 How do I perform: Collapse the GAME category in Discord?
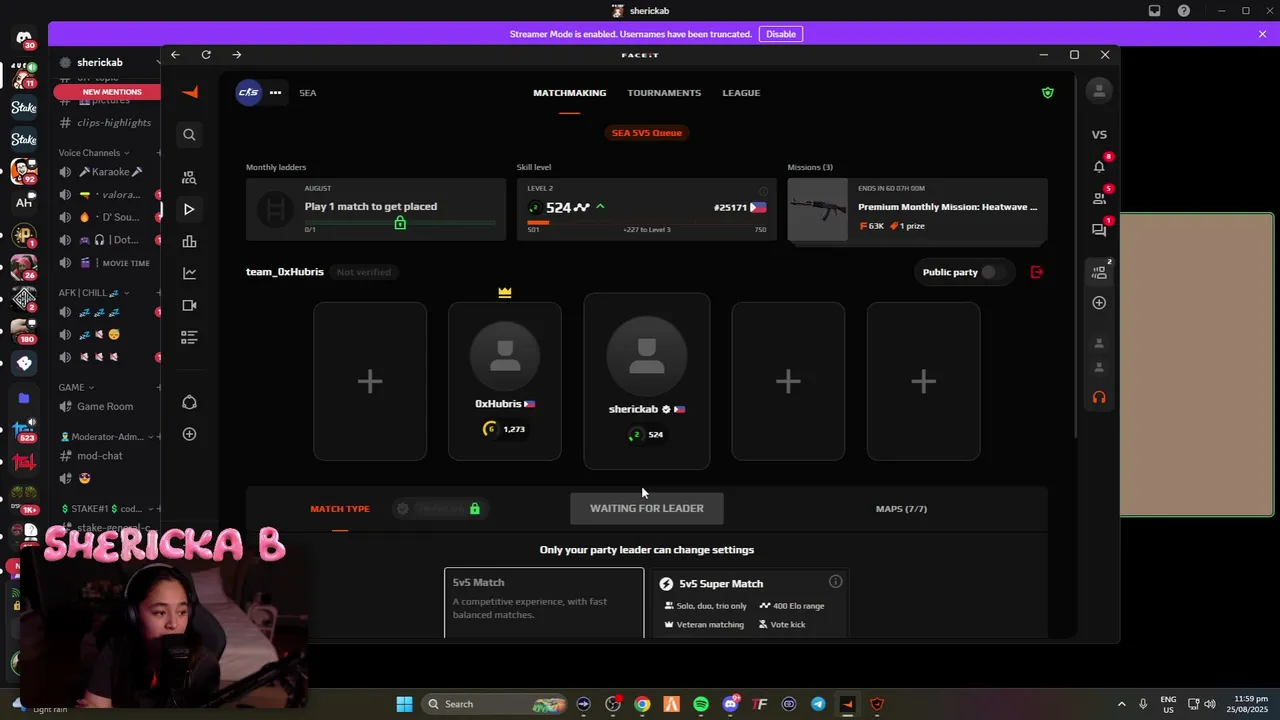tap(76, 387)
